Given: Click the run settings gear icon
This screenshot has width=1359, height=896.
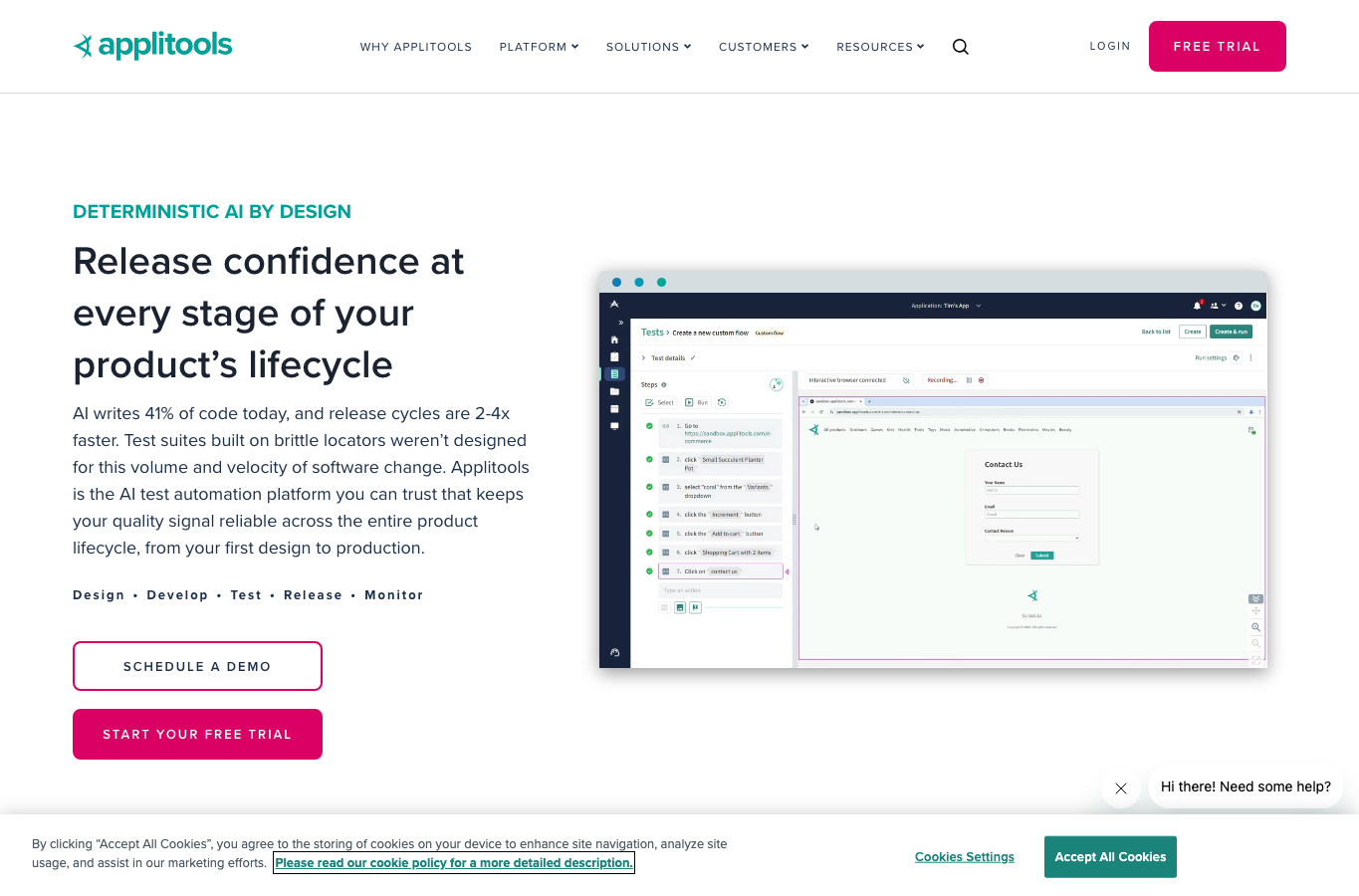Looking at the screenshot, I should tap(1237, 357).
